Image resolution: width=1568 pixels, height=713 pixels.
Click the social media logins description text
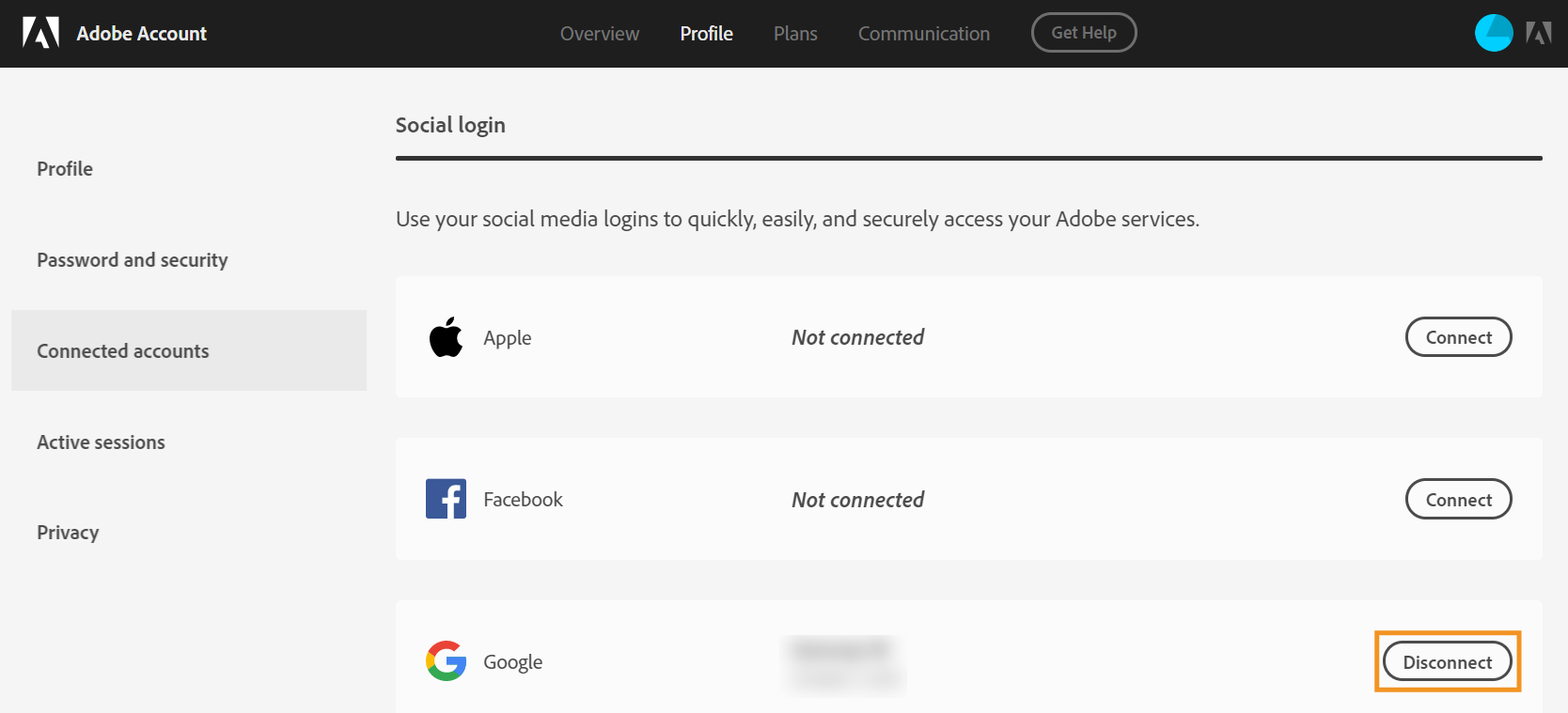point(797,219)
